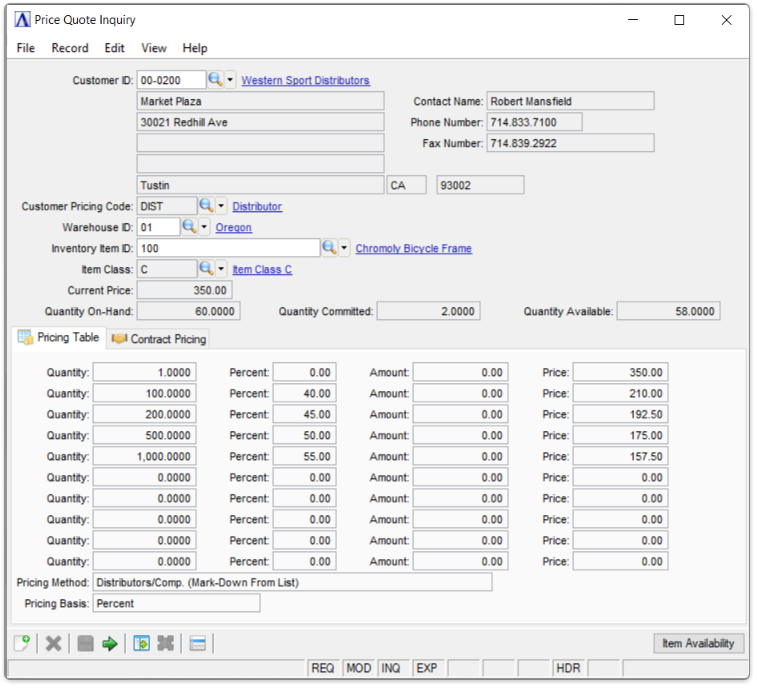Expand dropdown arrow beside Inventory Item ID

[x=344, y=248]
